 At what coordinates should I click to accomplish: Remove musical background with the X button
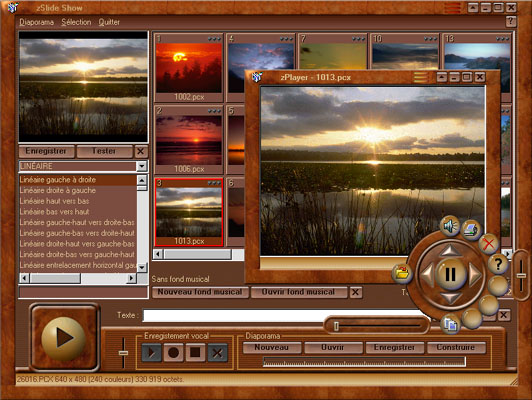pos(355,292)
